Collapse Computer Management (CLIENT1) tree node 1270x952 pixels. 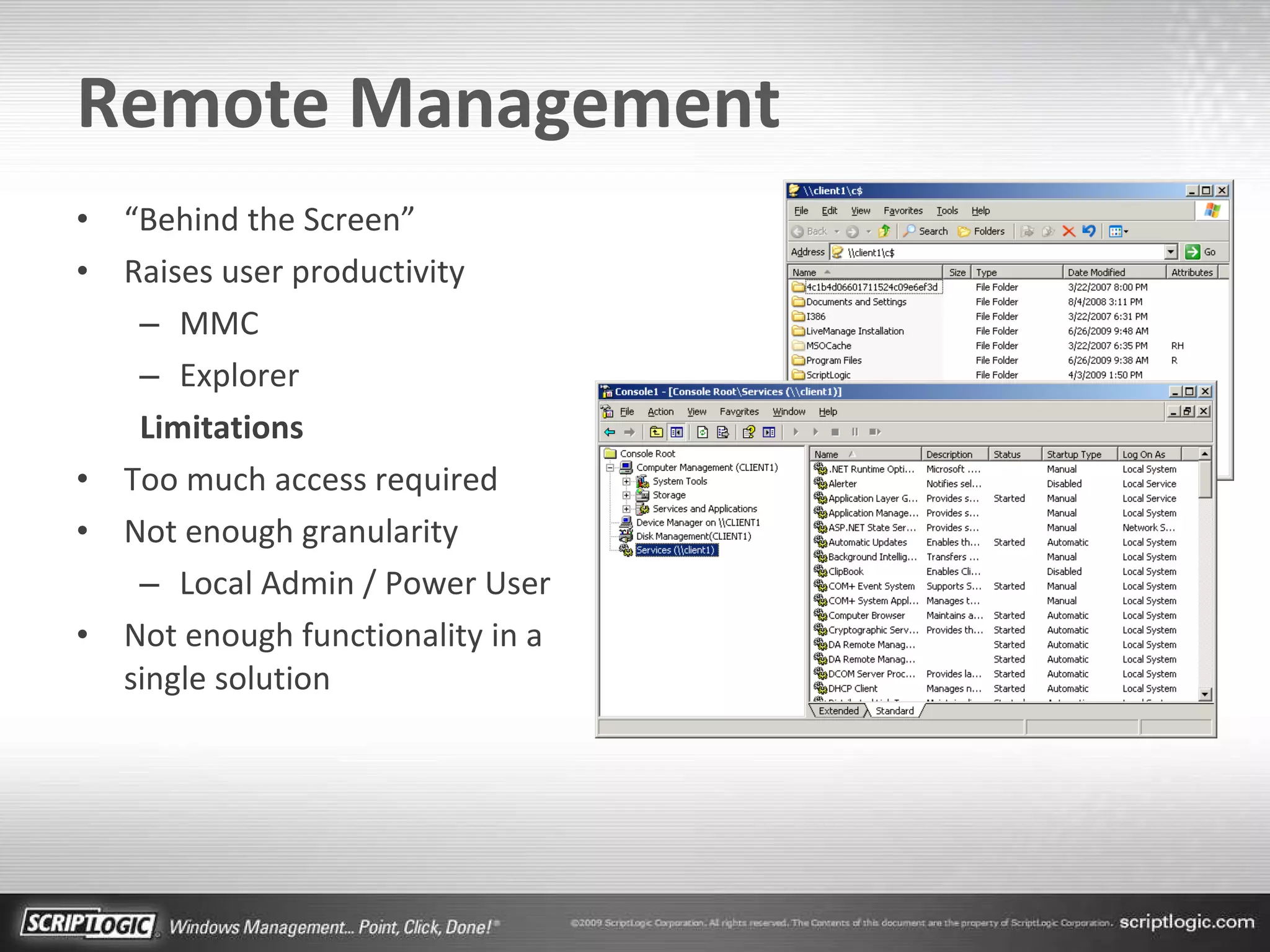pyautogui.click(x=610, y=467)
